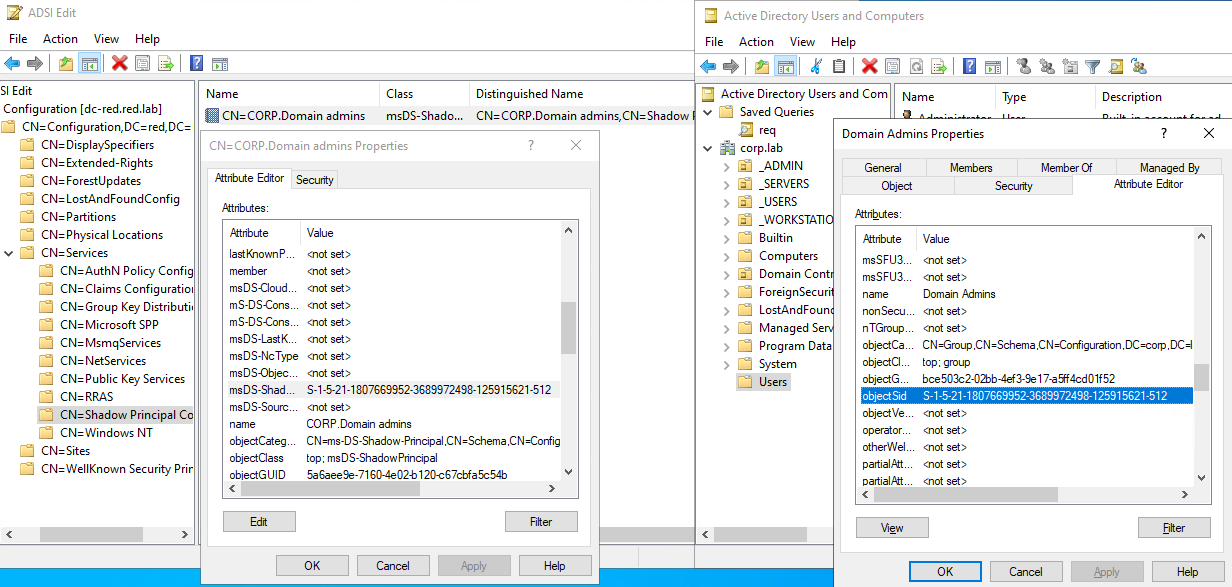Click the Filter funnel icon in AD Users toolbar
Screen dimensions: 1232x587
pyautogui.click(x=1092, y=66)
